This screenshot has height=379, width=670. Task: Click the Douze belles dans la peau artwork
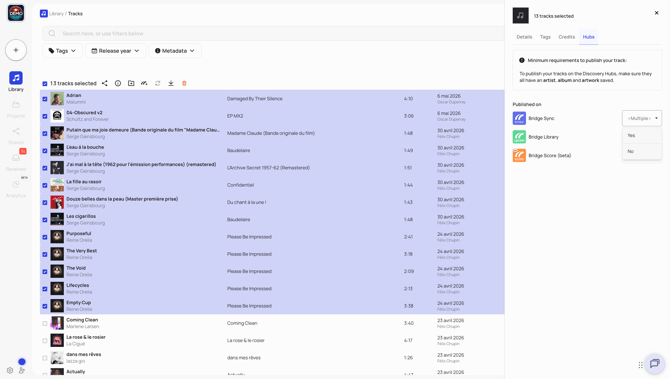57,202
